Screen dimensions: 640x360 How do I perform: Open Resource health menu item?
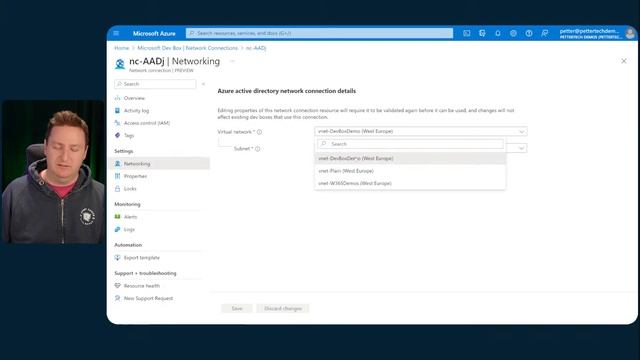point(142,286)
